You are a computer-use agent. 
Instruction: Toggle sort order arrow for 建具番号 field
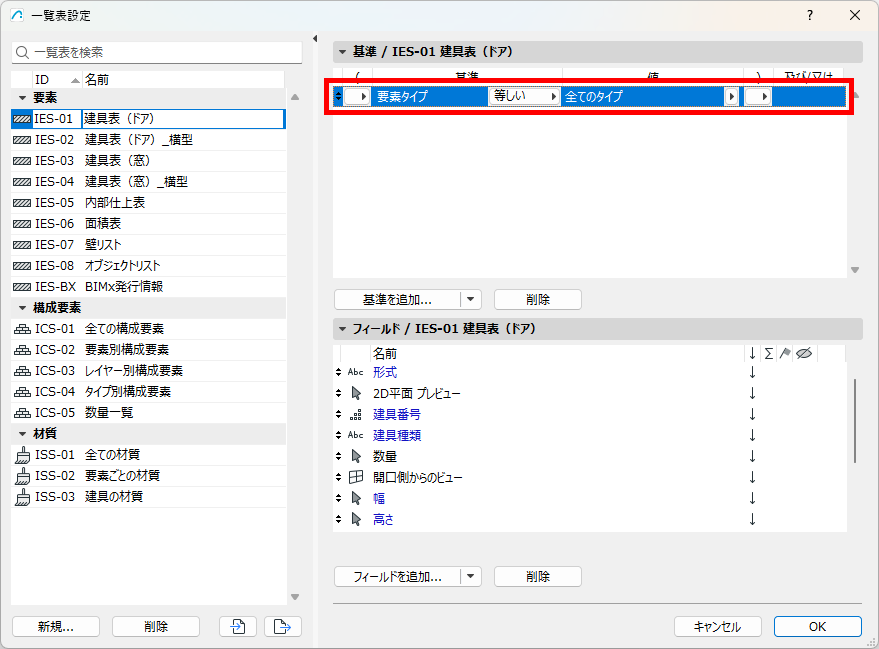752,415
